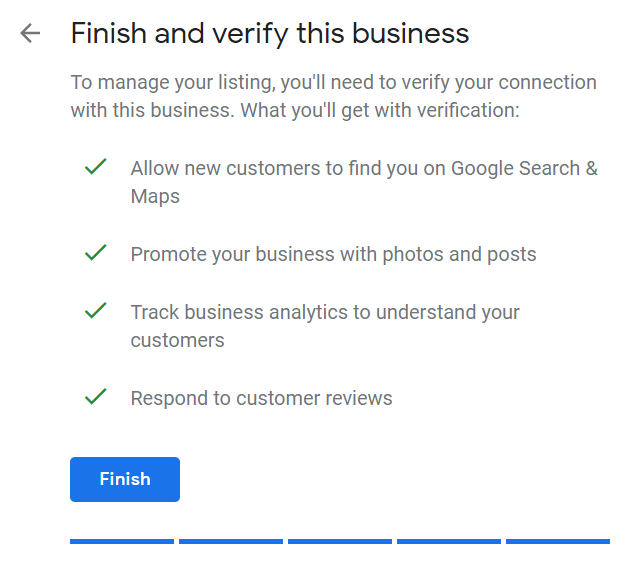Click 'Track business analytics to understand your' line
The height and width of the screenshot is (567, 631).
coord(325,312)
